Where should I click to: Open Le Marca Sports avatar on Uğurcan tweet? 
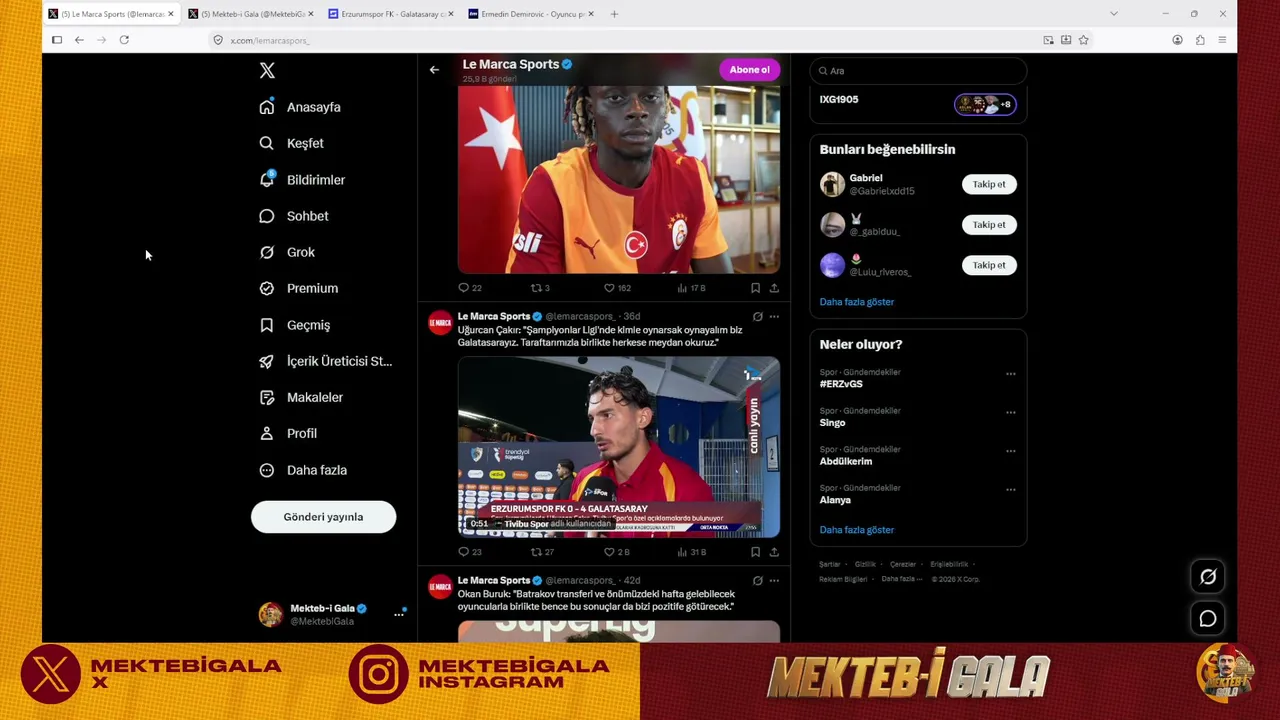click(440, 323)
